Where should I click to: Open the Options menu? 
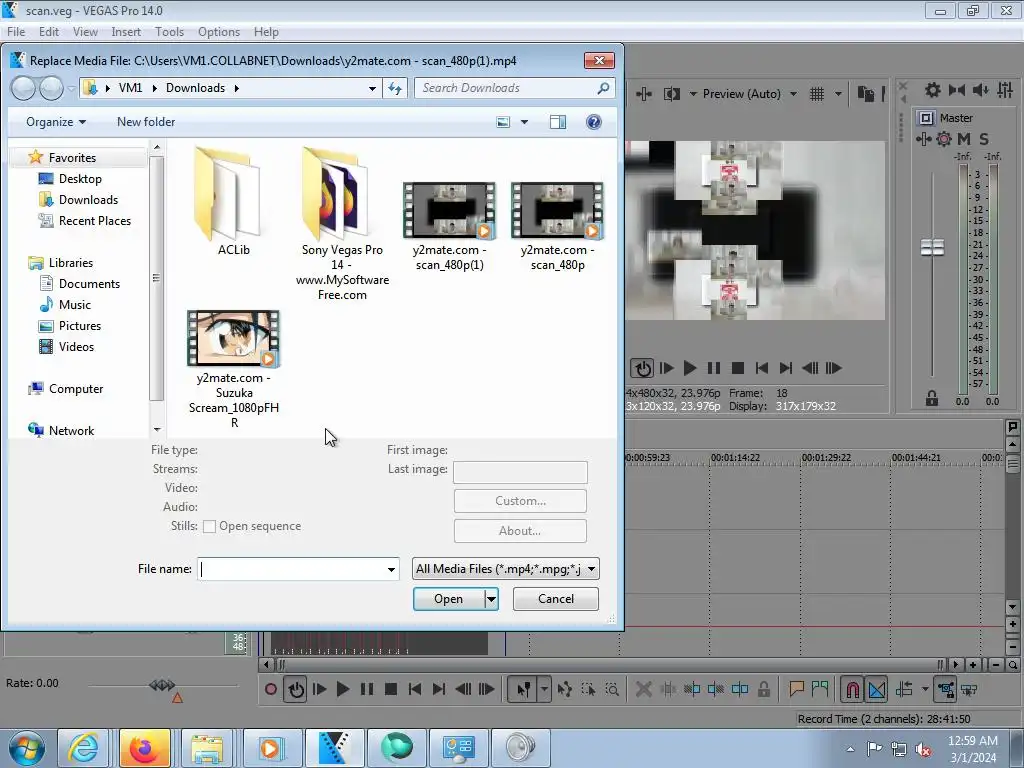click(219, 32)
